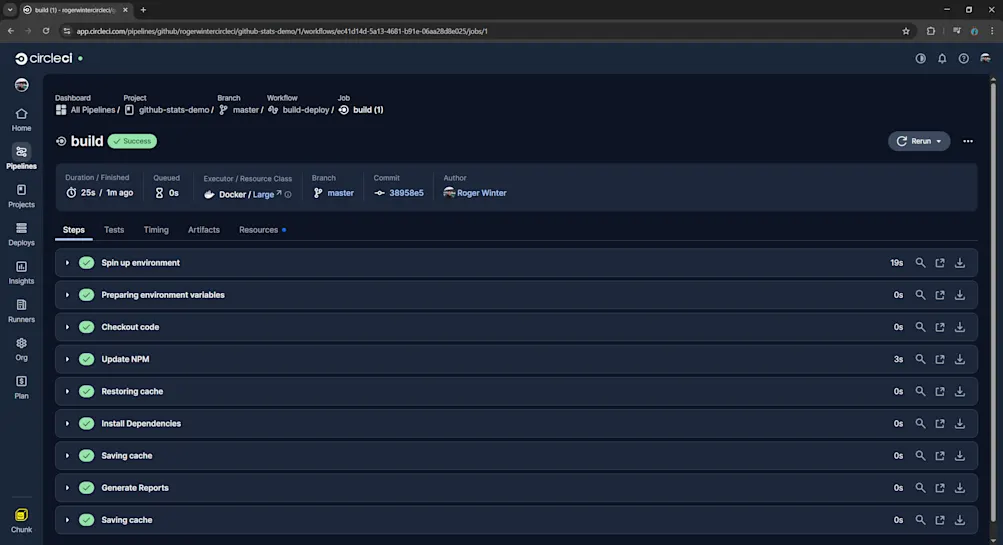Search output of Spin up environment step
Image resolution: width=1003 pixels, height=545 pixels.
[920, 263]
